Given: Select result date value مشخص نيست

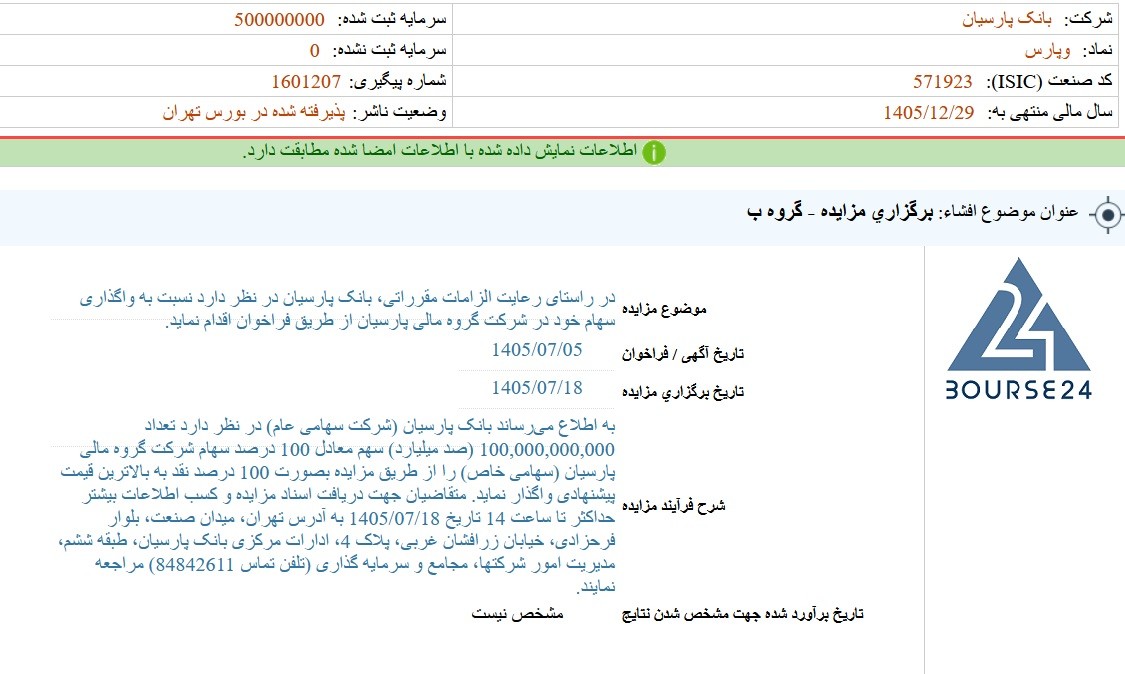Looking at the screenshot, I should coord(517,614).
